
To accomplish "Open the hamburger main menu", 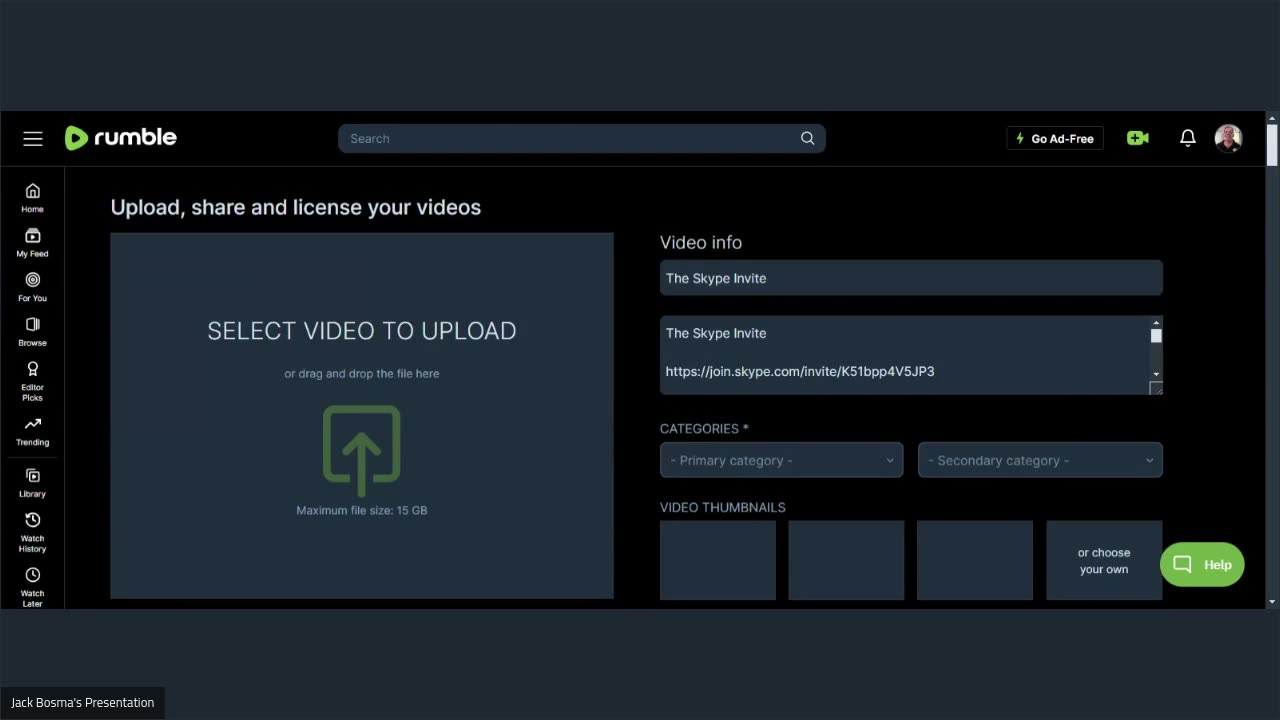I will click(33, 139).
